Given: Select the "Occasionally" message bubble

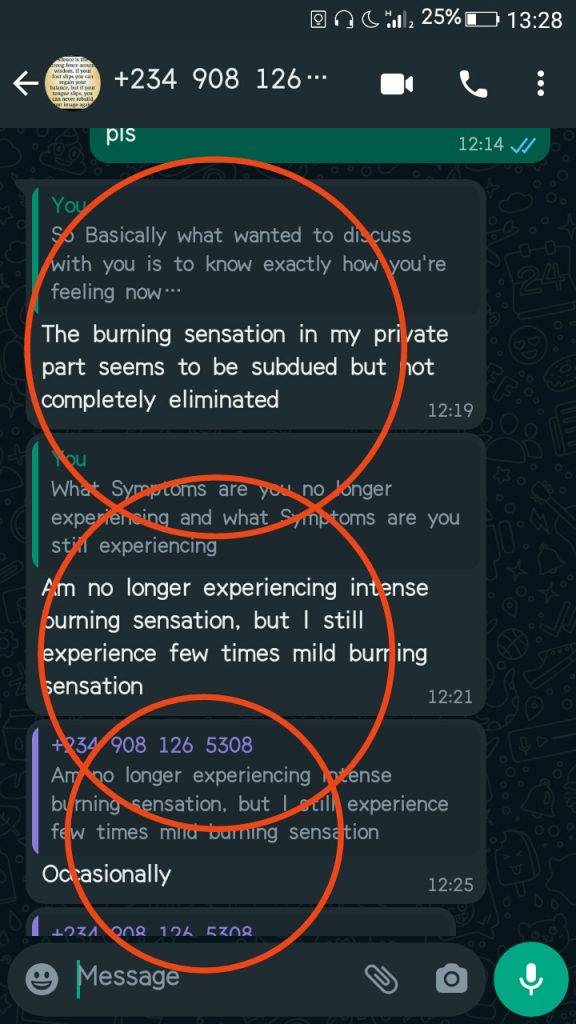Looking at the screenshot, I should [256, 812].
